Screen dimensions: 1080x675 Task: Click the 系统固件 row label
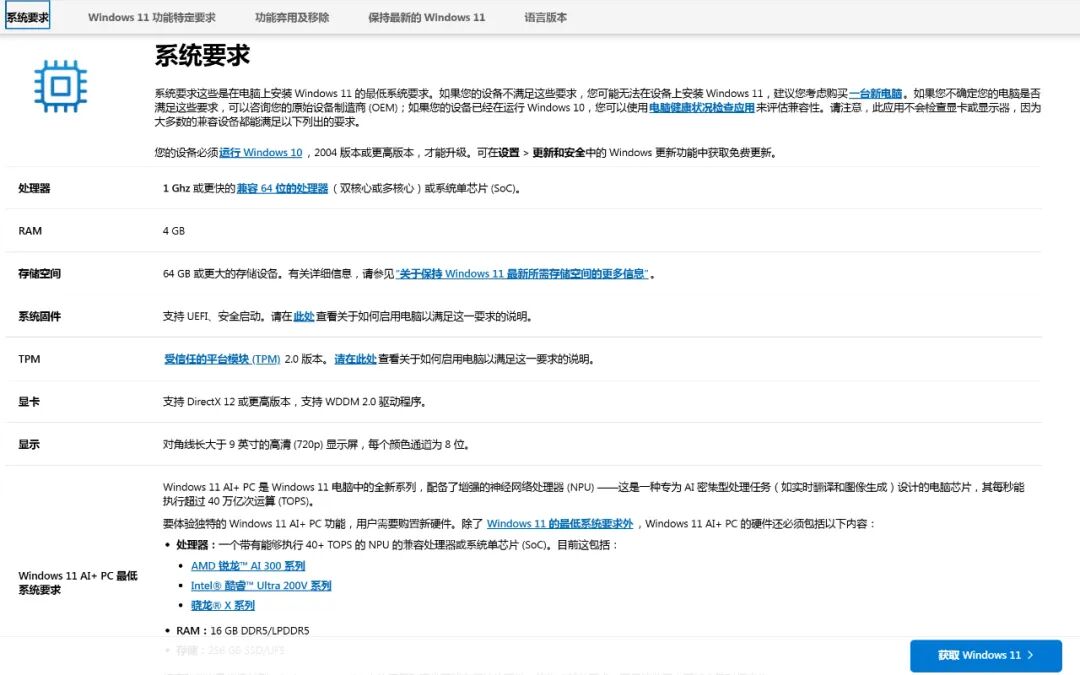(x=39, y=316)
